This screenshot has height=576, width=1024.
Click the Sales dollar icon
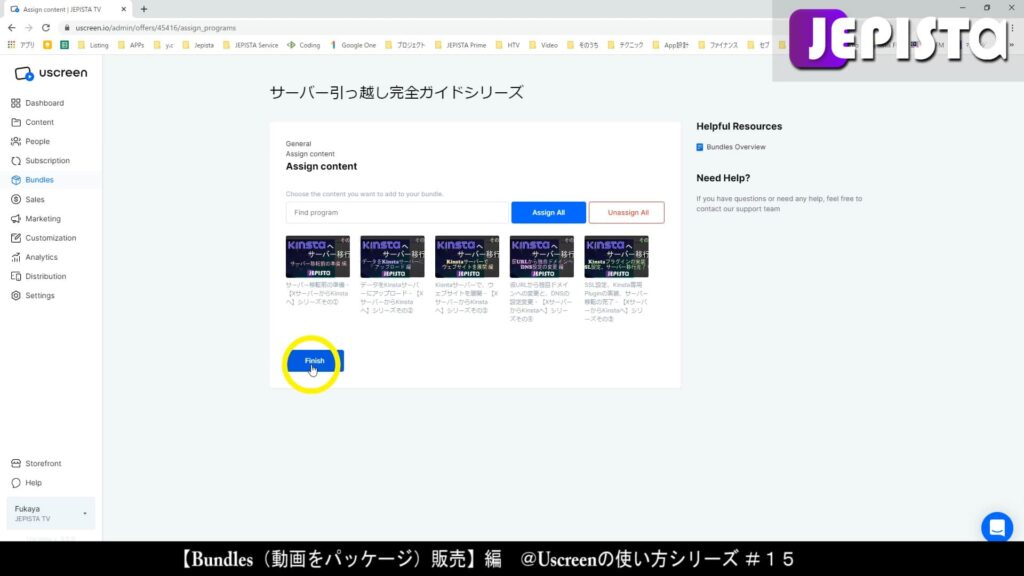(x=16, y=199)
